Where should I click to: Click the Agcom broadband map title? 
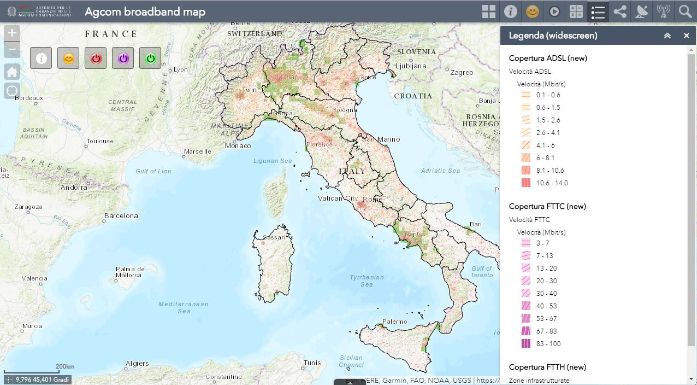[x=145, y=12]
